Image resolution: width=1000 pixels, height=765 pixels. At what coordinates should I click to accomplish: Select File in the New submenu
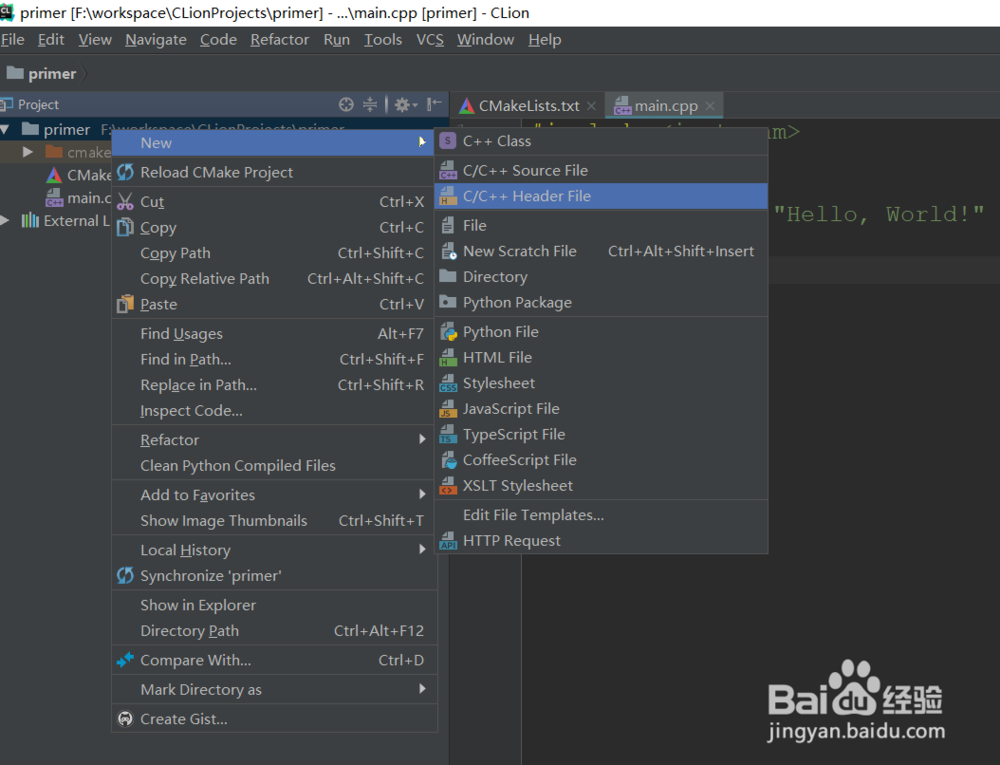[x=601, y=226]
